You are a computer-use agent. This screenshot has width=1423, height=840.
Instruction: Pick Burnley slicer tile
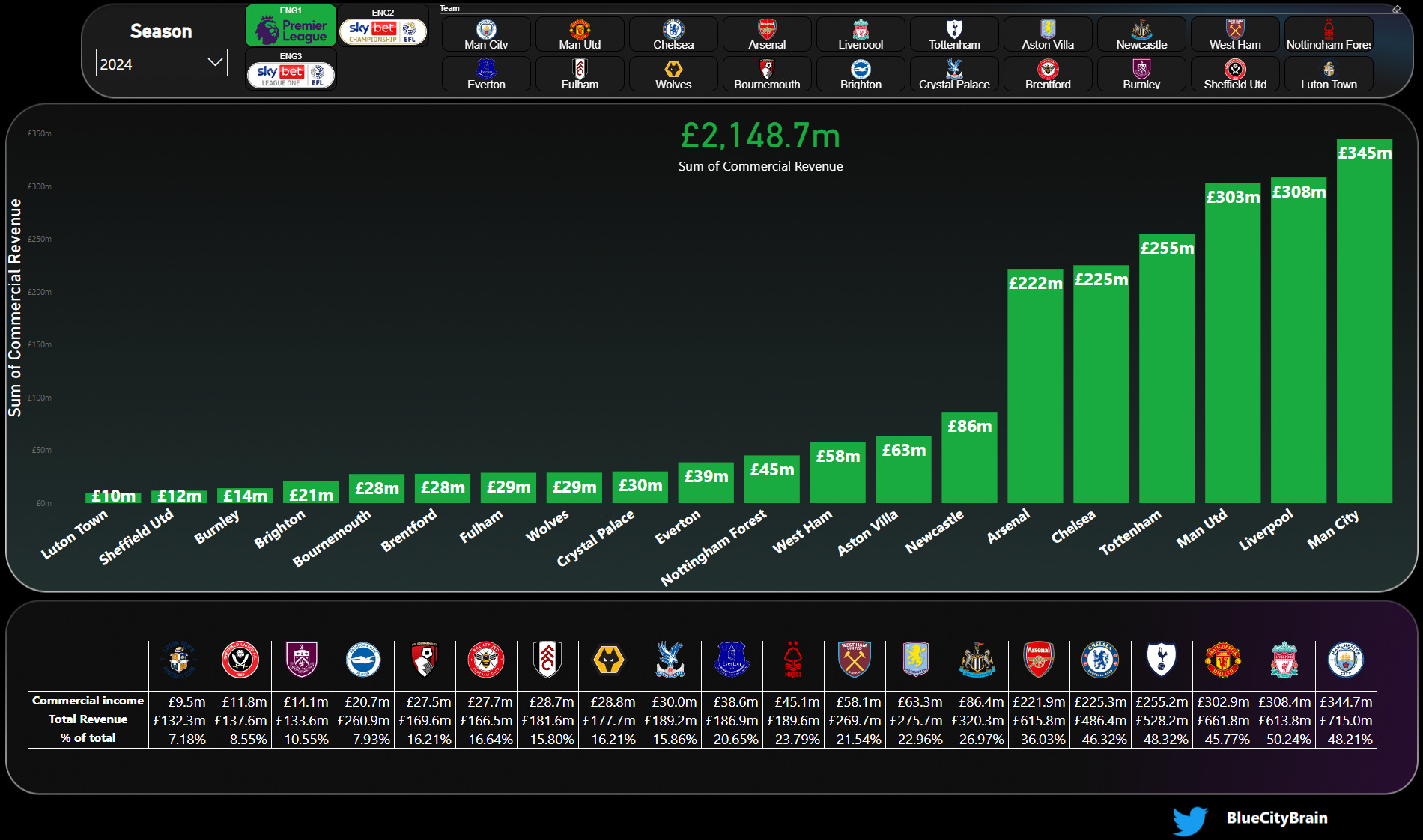1141,74
